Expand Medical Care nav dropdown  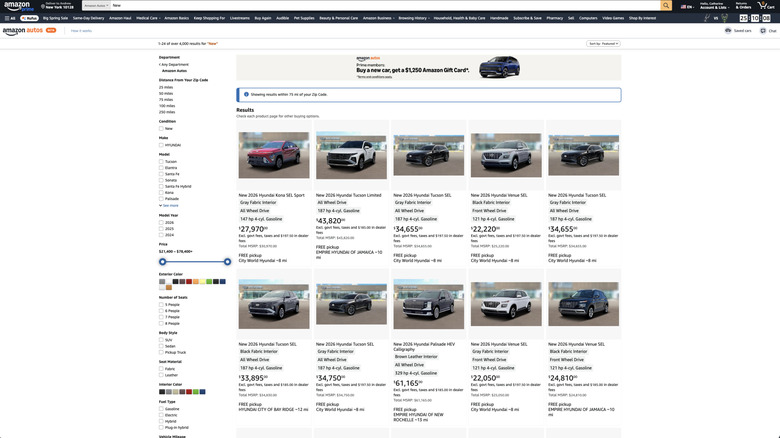point(148,18)
